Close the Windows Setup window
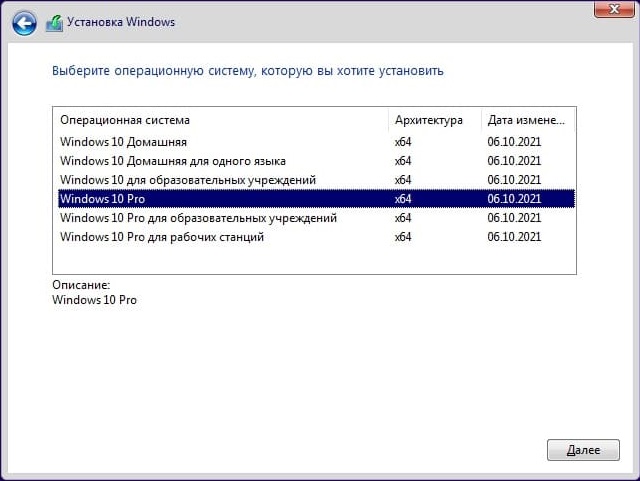 point(614,9)
